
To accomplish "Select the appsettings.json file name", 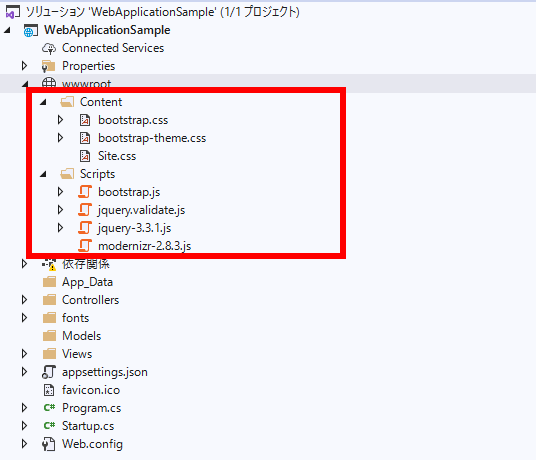I will pyautogui.click(x=105, y=372).
